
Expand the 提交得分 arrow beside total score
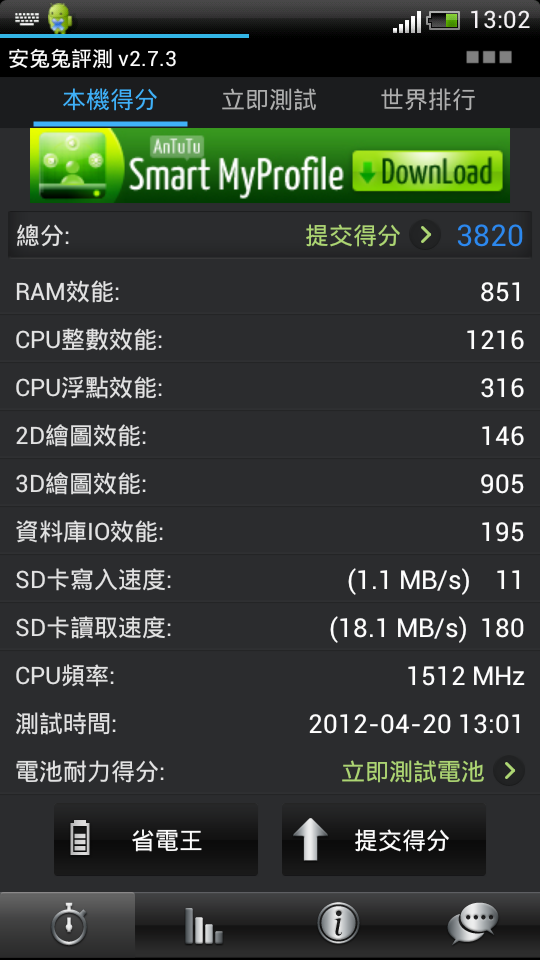point(425,235)
